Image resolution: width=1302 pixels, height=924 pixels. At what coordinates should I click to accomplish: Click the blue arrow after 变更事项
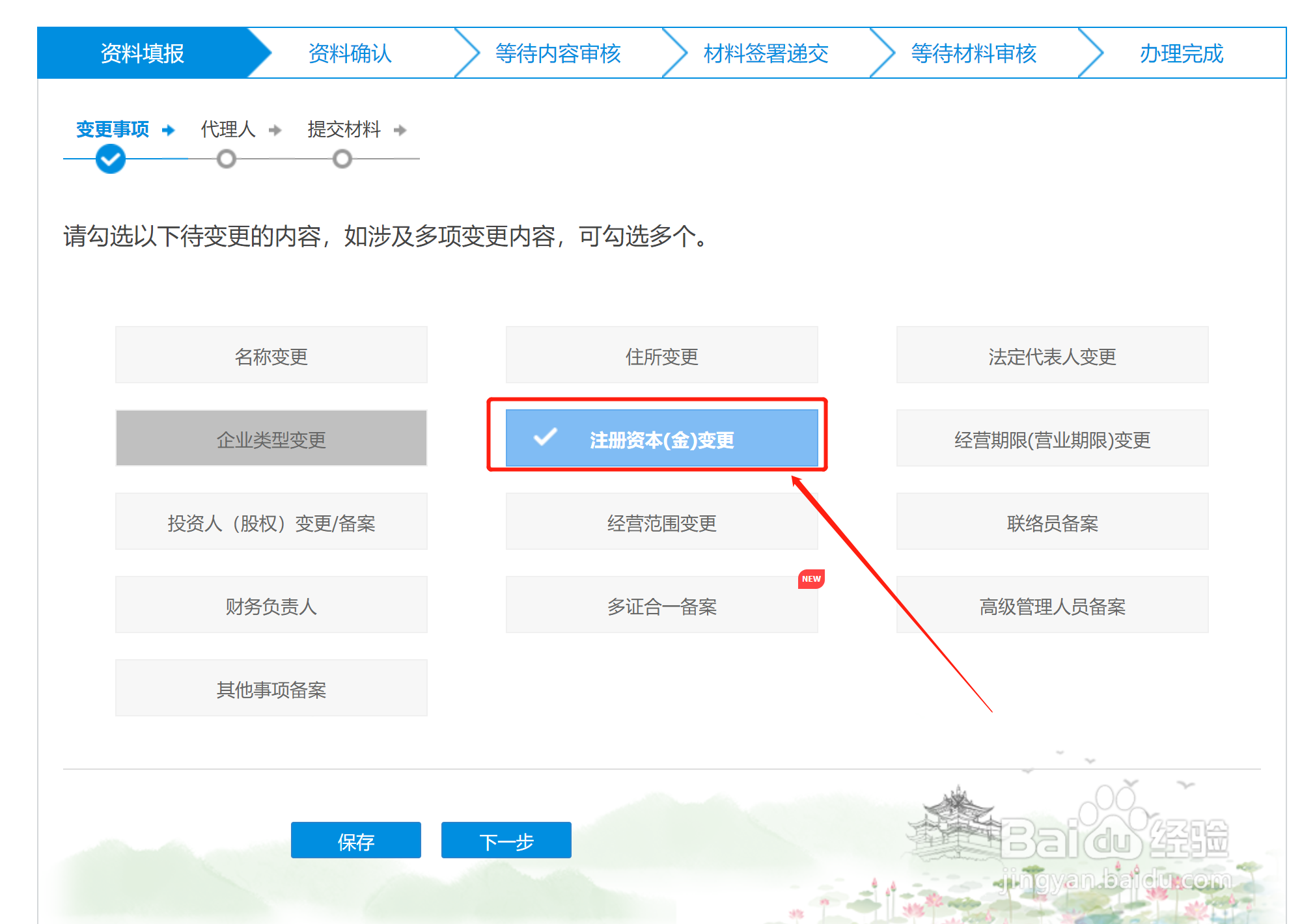169,129
